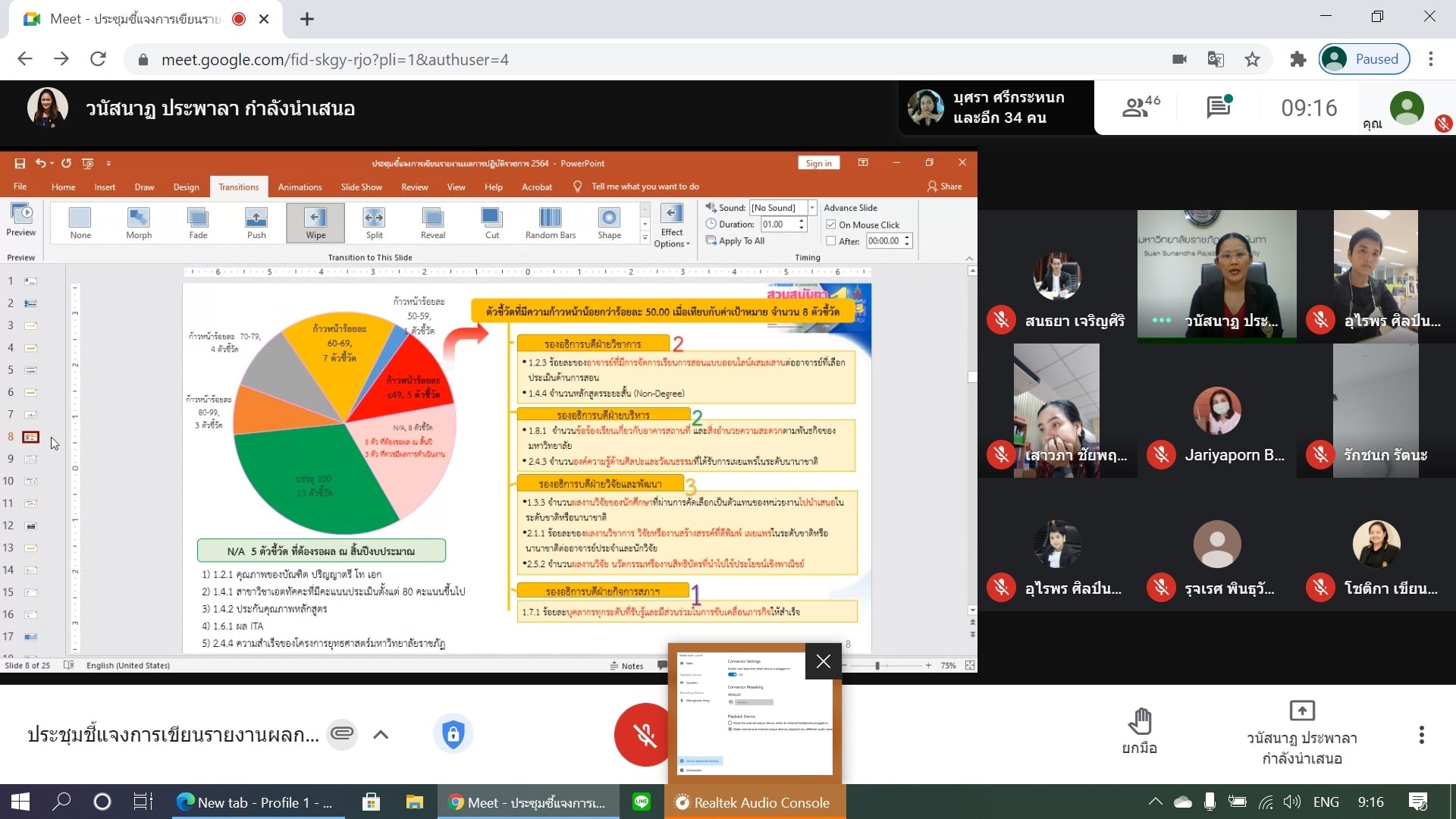Unmute microphone with red mic button
Screen dimensions: 1456x819
point(643,734)
